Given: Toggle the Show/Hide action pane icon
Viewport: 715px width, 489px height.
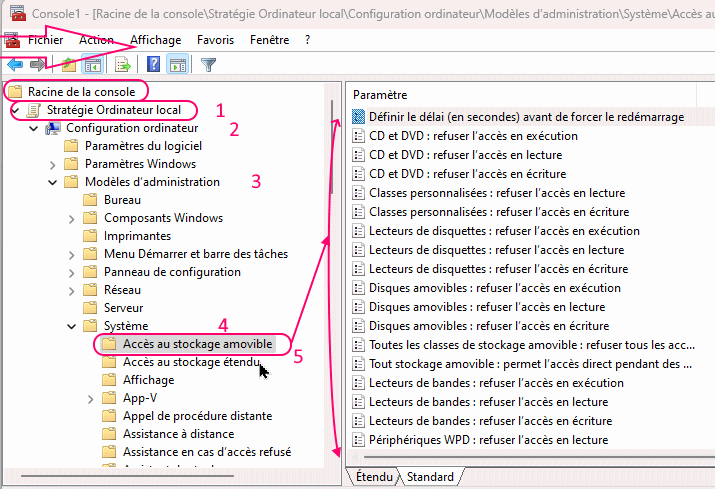Looking at the screenshot, I should click(x=178, y=65).
